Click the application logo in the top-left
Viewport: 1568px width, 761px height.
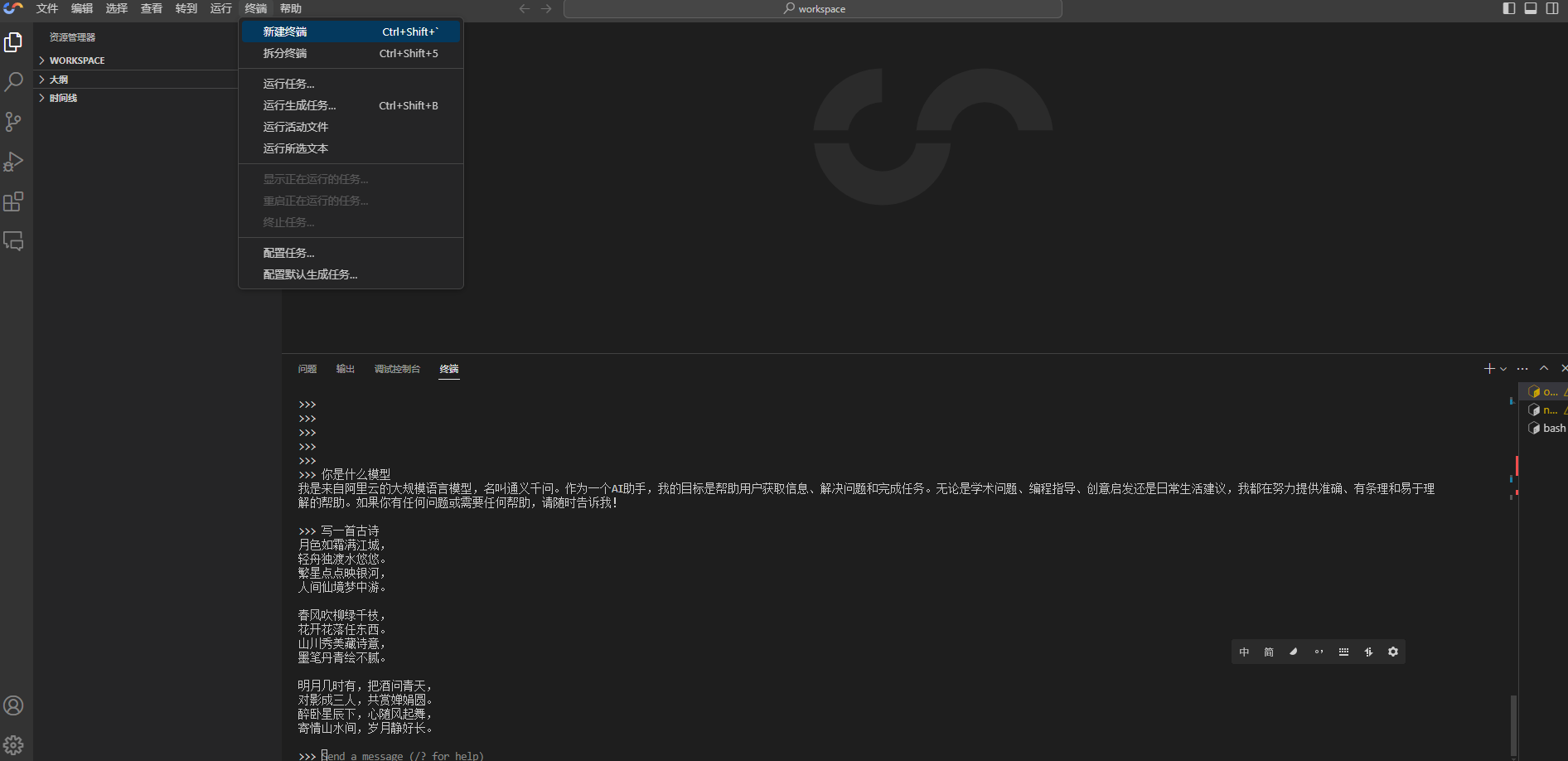(x=13, y=8)
